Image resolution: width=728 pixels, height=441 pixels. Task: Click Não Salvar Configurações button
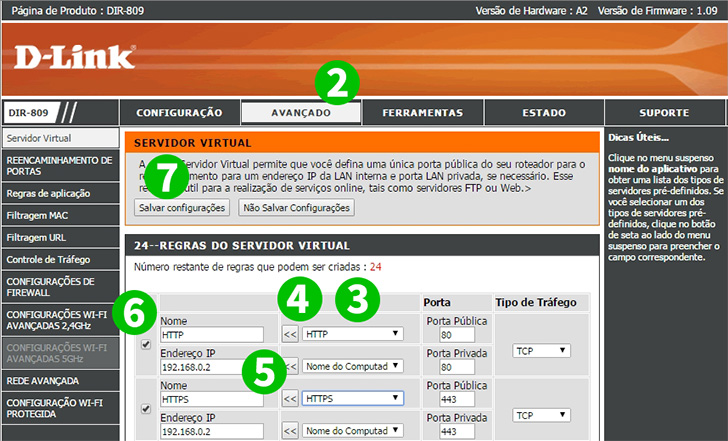tap(296, 208)
